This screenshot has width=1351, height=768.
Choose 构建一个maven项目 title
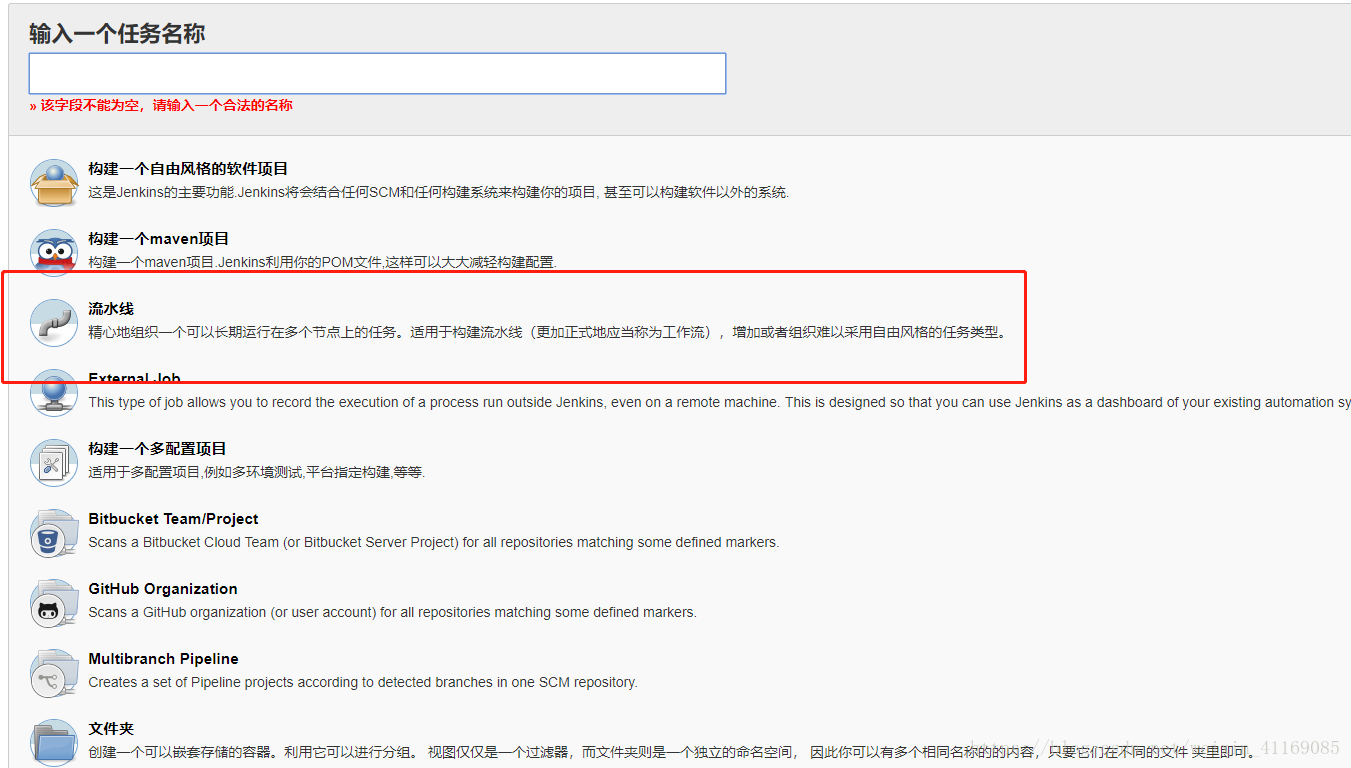coord(159,239)
